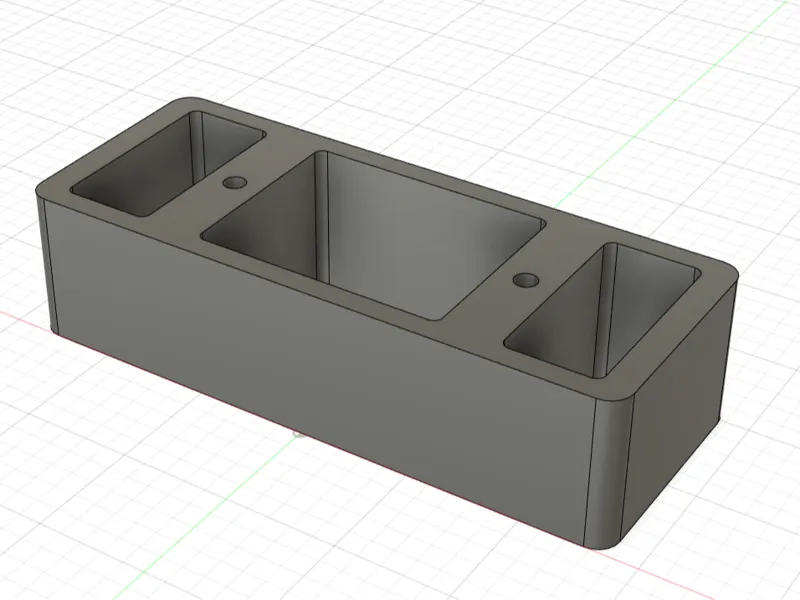
Task: Select the small round hole beside the left pocket
Action: click(x=235, y=182)
